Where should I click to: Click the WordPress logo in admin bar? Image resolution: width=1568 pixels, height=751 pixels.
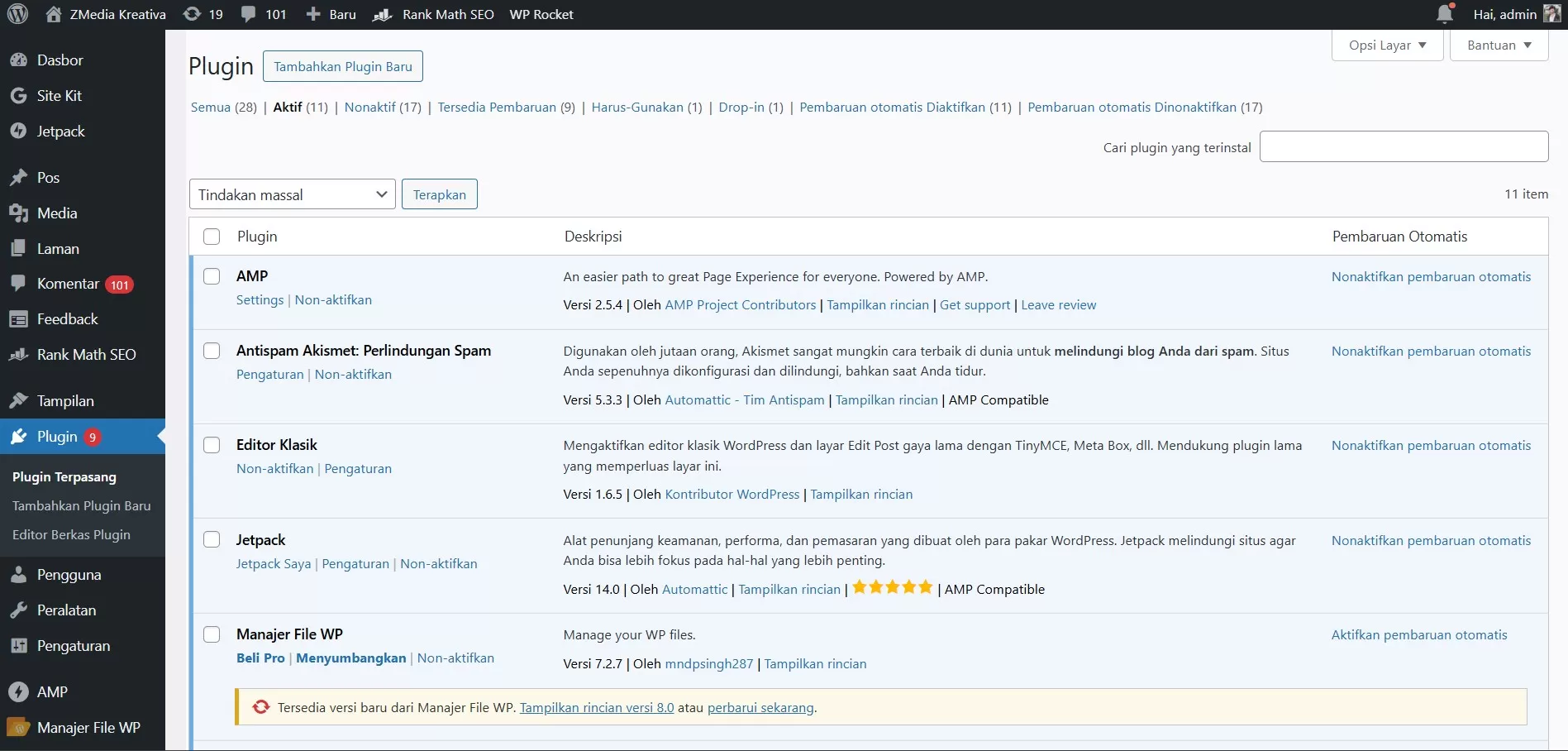coord(18,14)
